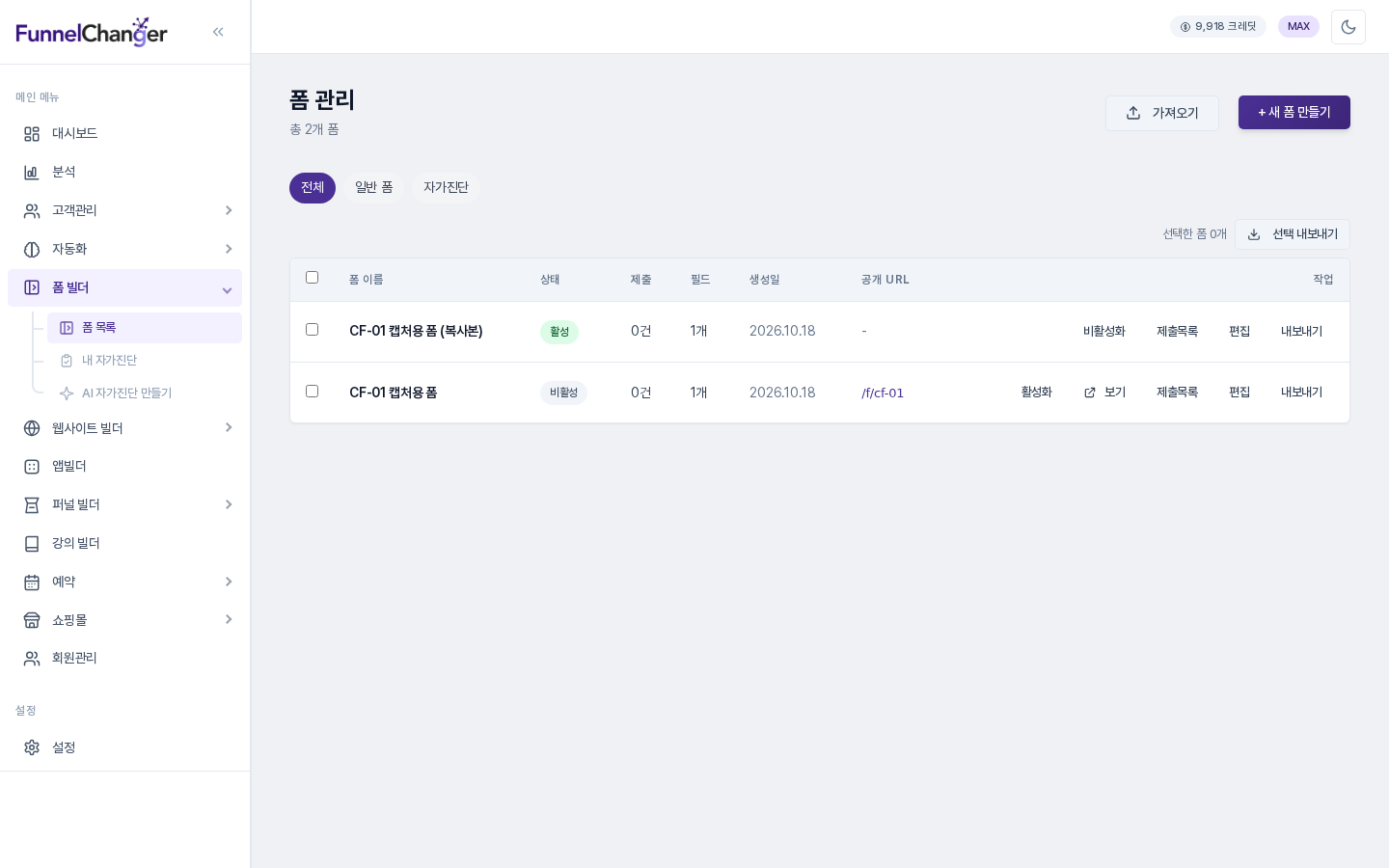The width and height of the screenshot is (1389, 868).
Task: Expand the 웹사이트 빌더 menu chevron
Action: coord(229,427)
